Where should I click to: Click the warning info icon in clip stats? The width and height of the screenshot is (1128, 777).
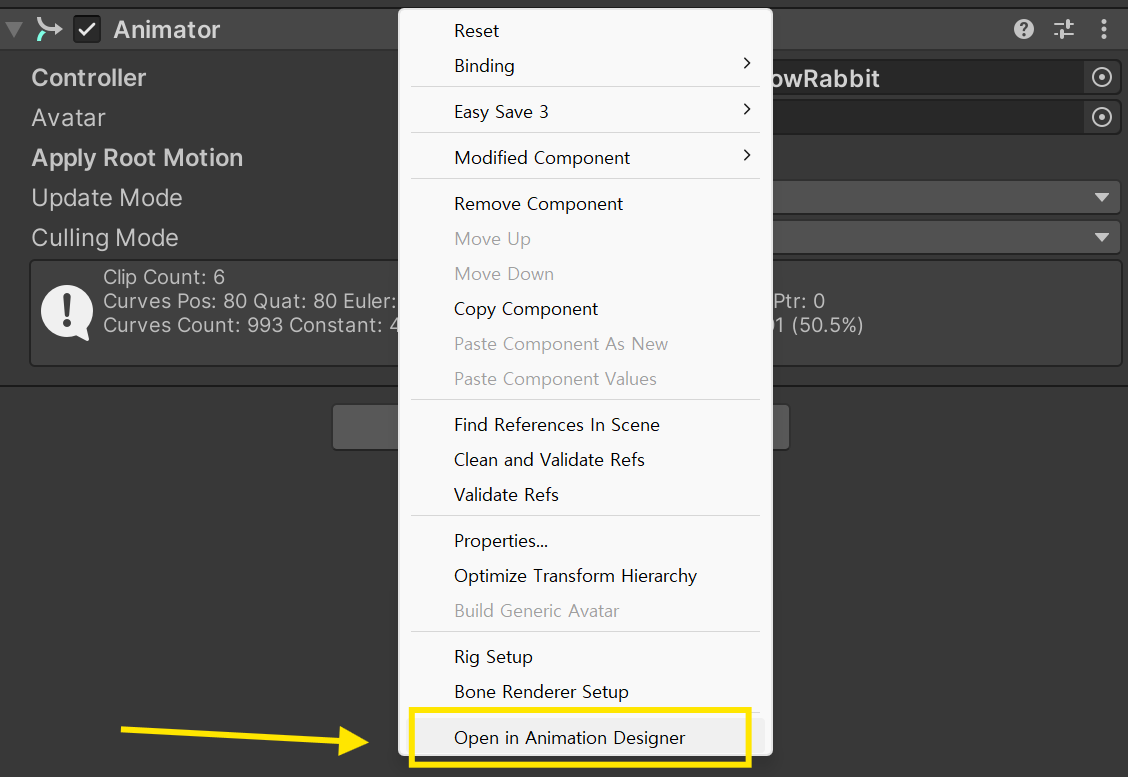tap(67, 313)
